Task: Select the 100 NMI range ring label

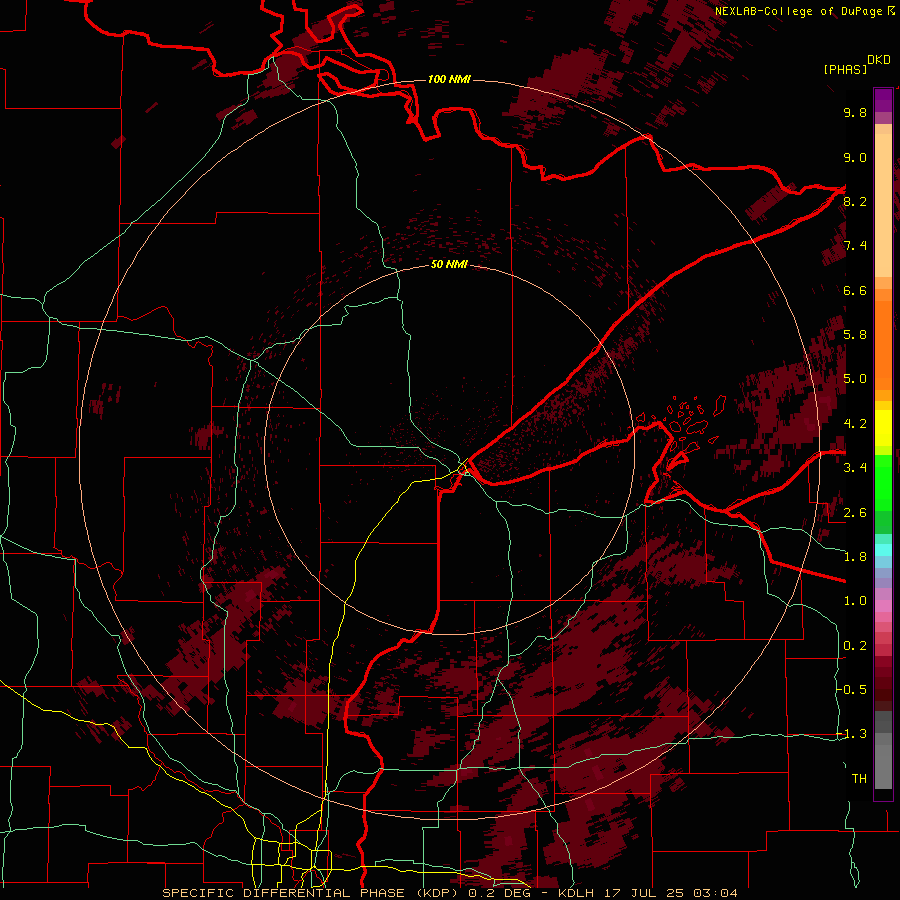Action: (x=449, y=79)
